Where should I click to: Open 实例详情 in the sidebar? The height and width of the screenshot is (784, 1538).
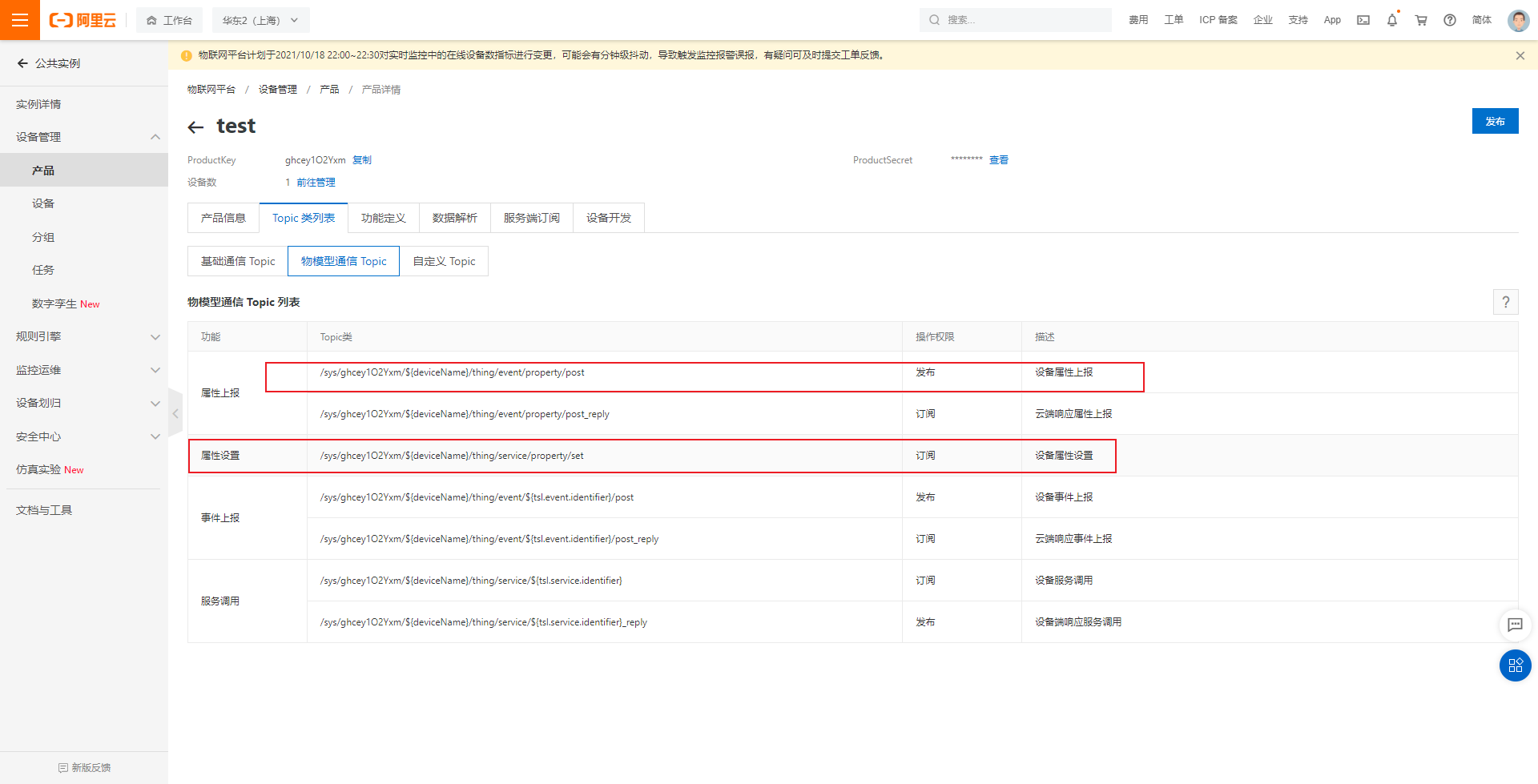[x=38, y=104]
